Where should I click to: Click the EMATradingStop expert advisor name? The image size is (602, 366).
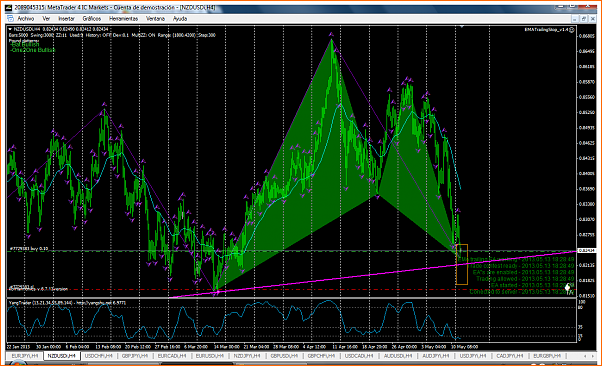547,30
